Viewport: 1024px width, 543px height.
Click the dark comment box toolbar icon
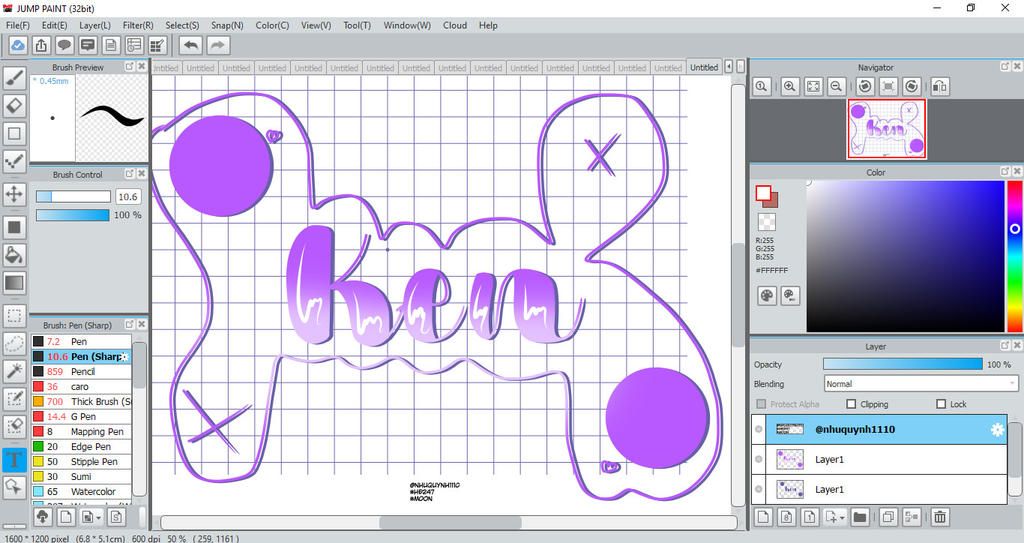(88, 45)
